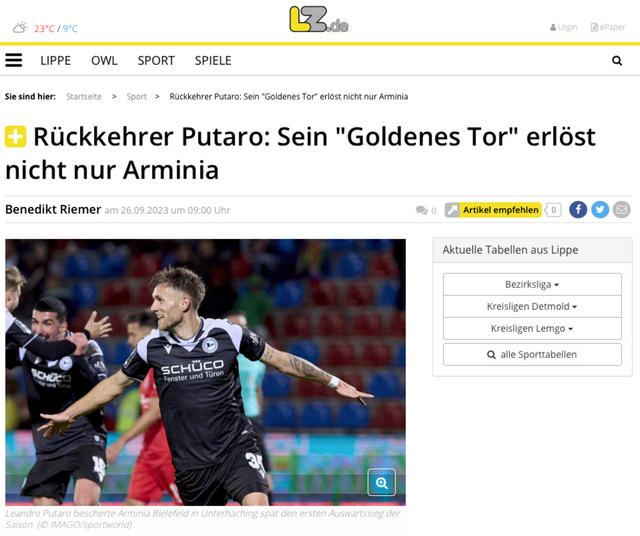Open the SPORT menu section
Viewport: 640px width, 536px height.
coord(156,60)
